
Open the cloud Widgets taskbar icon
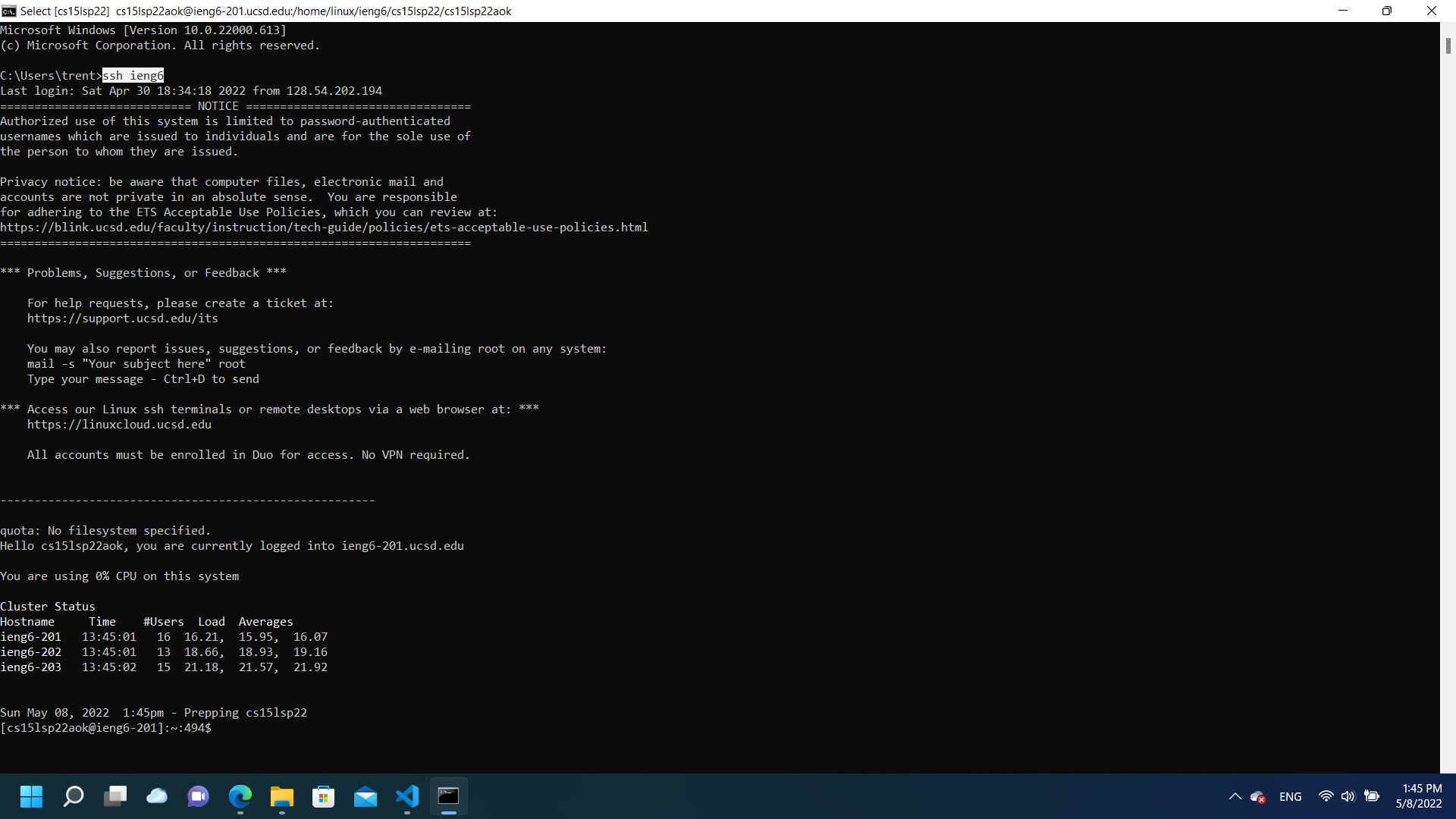(x=157, y=796)
